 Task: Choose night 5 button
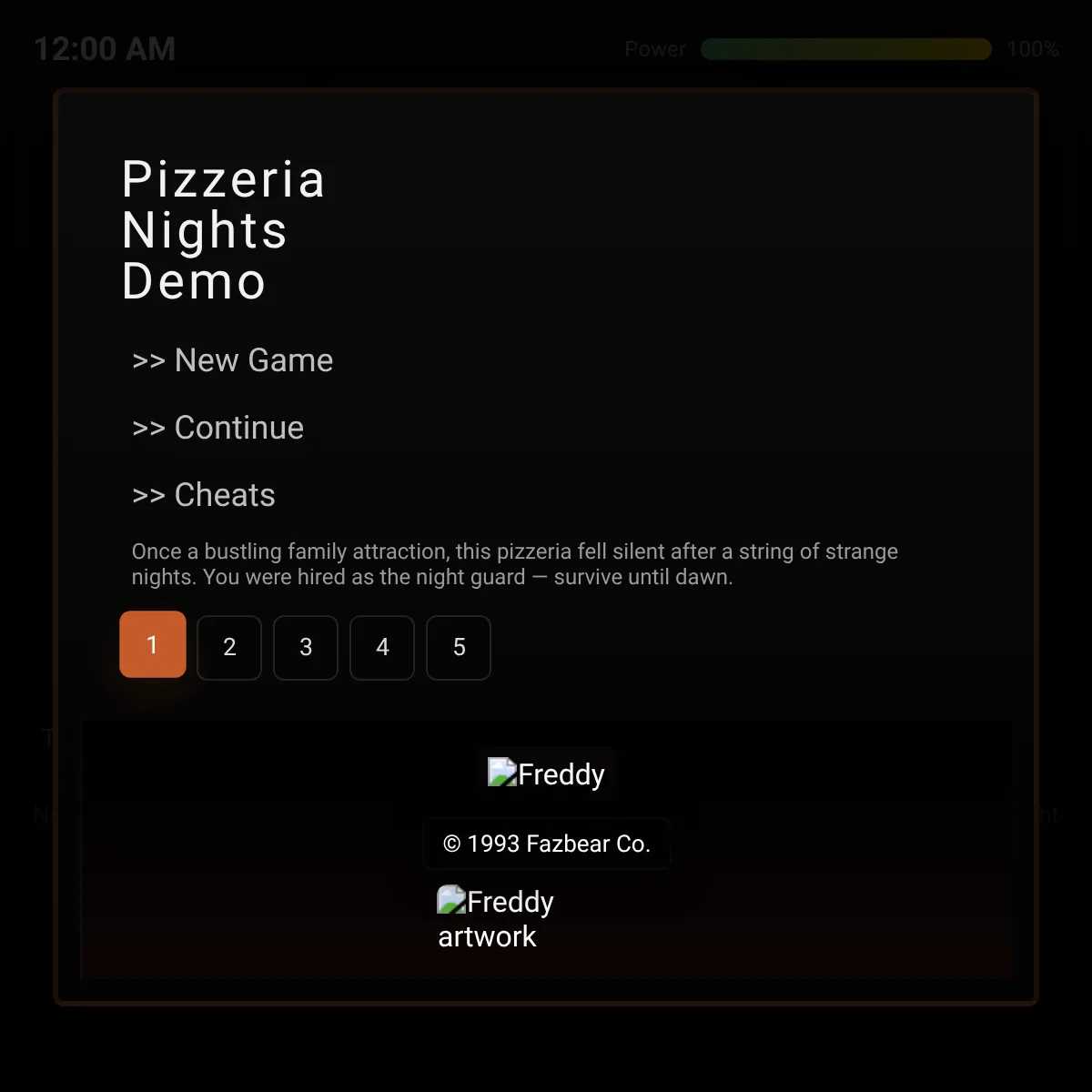click(x=459, y=648)
